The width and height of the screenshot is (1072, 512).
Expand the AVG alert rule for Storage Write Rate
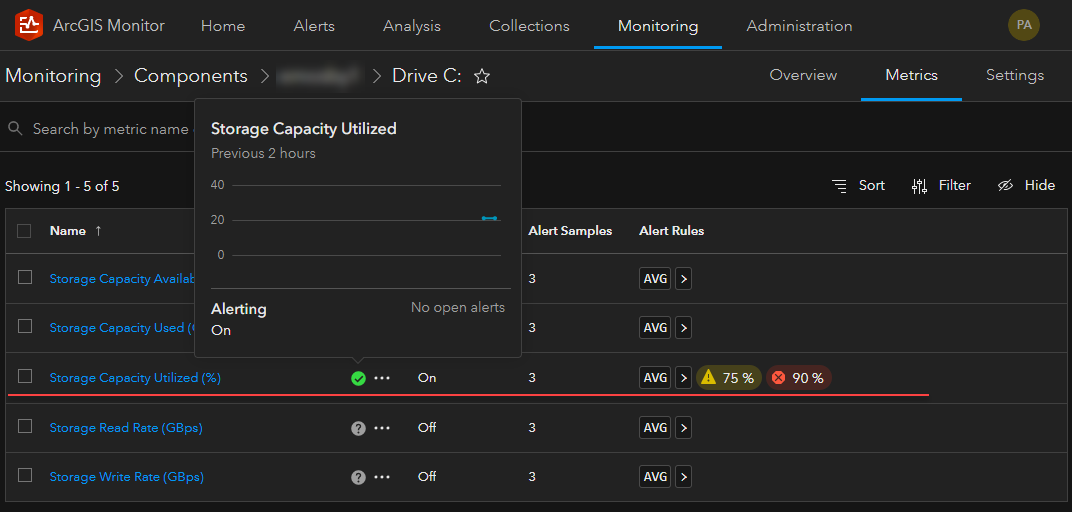pos(684,478)
